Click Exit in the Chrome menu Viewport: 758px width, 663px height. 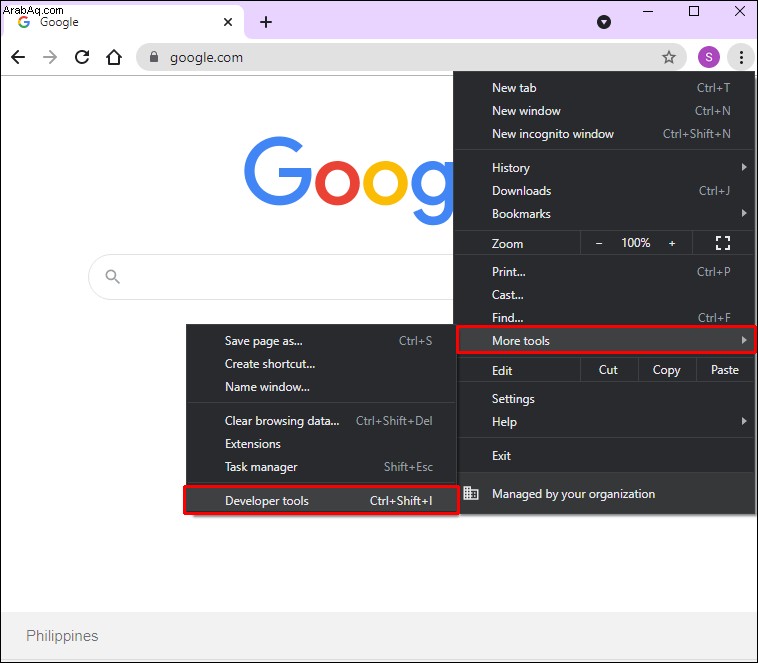606,456
